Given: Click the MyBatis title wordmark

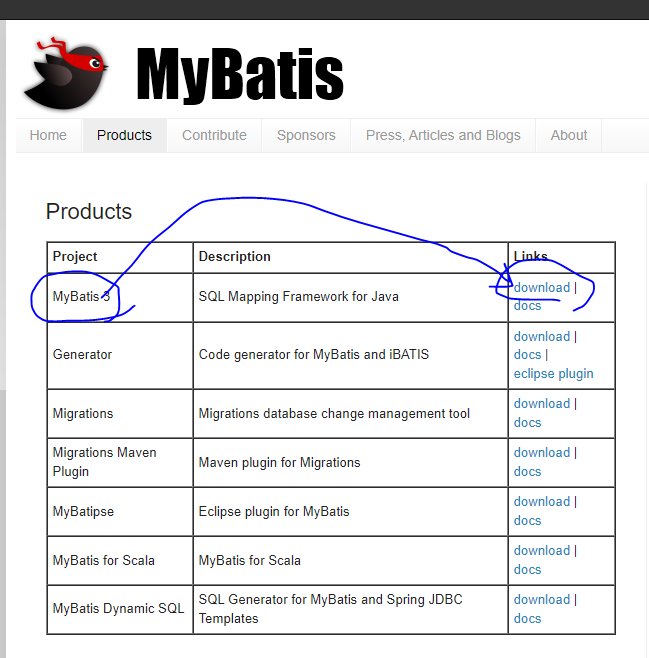Looking at the screenshot, I should point(240,74).
